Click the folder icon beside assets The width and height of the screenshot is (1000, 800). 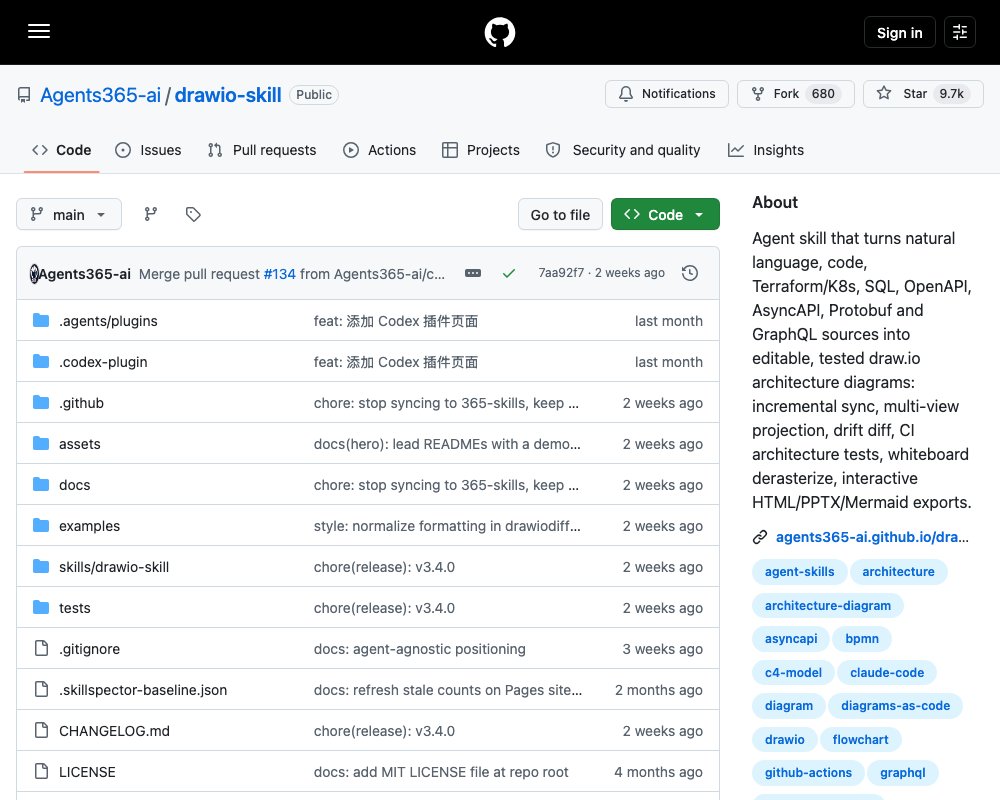41,443
